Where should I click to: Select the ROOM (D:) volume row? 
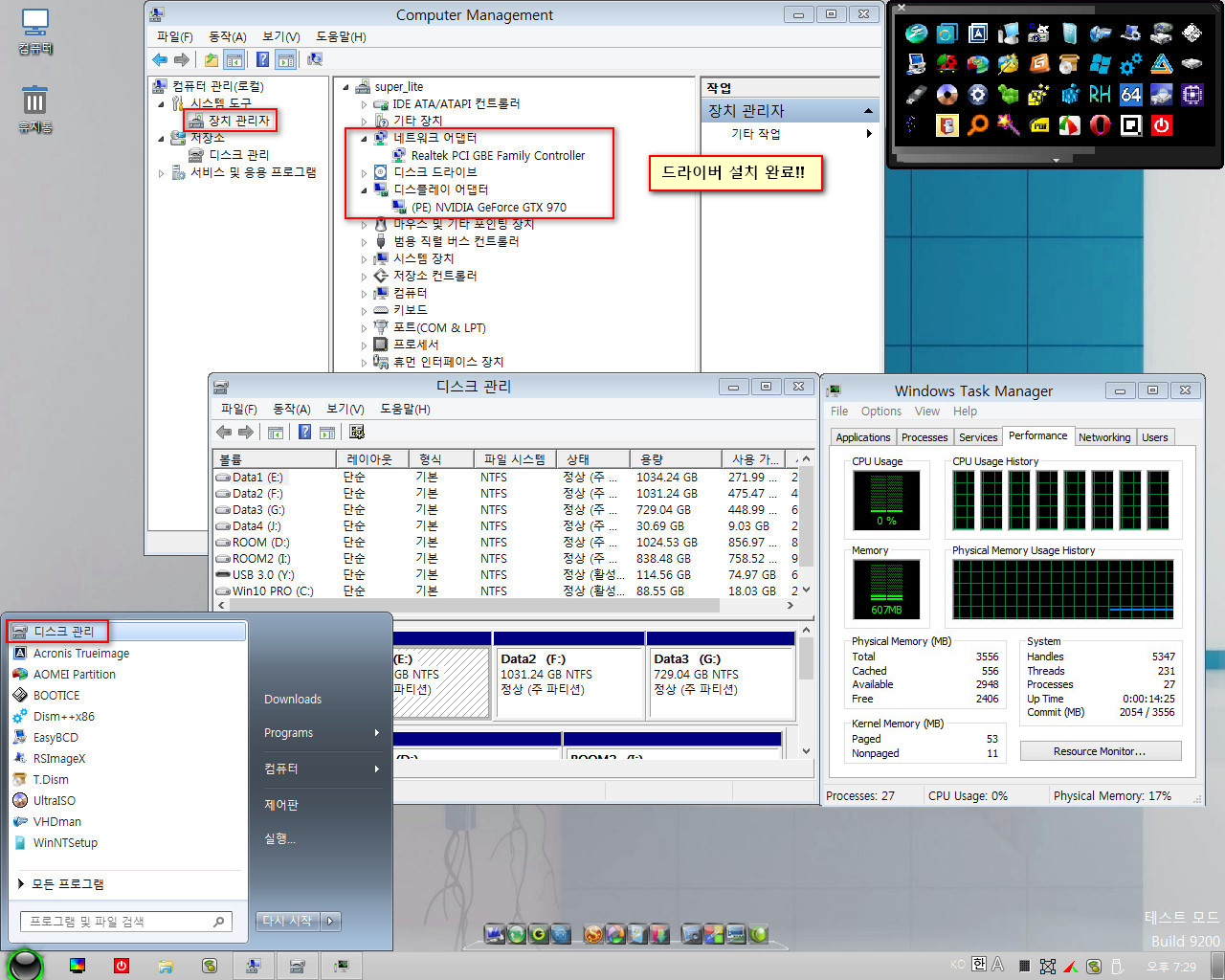coord(504,543)
